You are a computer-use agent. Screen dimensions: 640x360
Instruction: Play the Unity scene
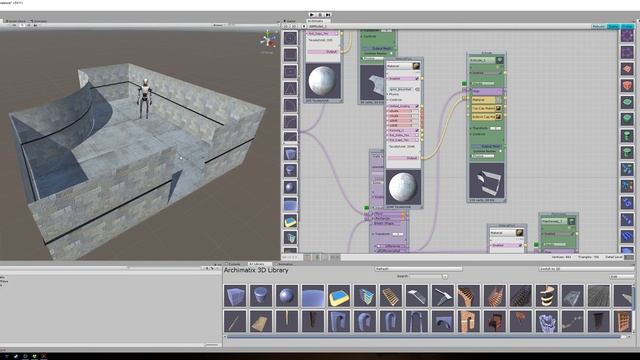pos(312,14)
